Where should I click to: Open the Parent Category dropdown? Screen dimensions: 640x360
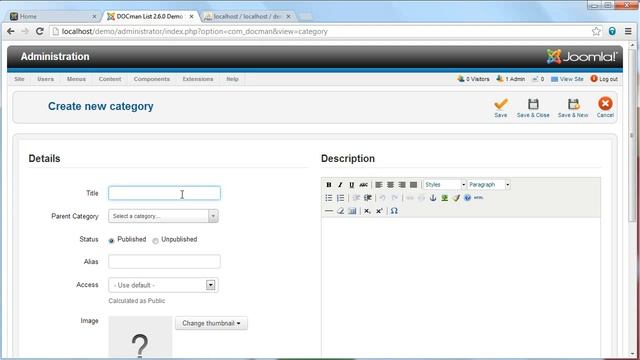click(163, 216)
